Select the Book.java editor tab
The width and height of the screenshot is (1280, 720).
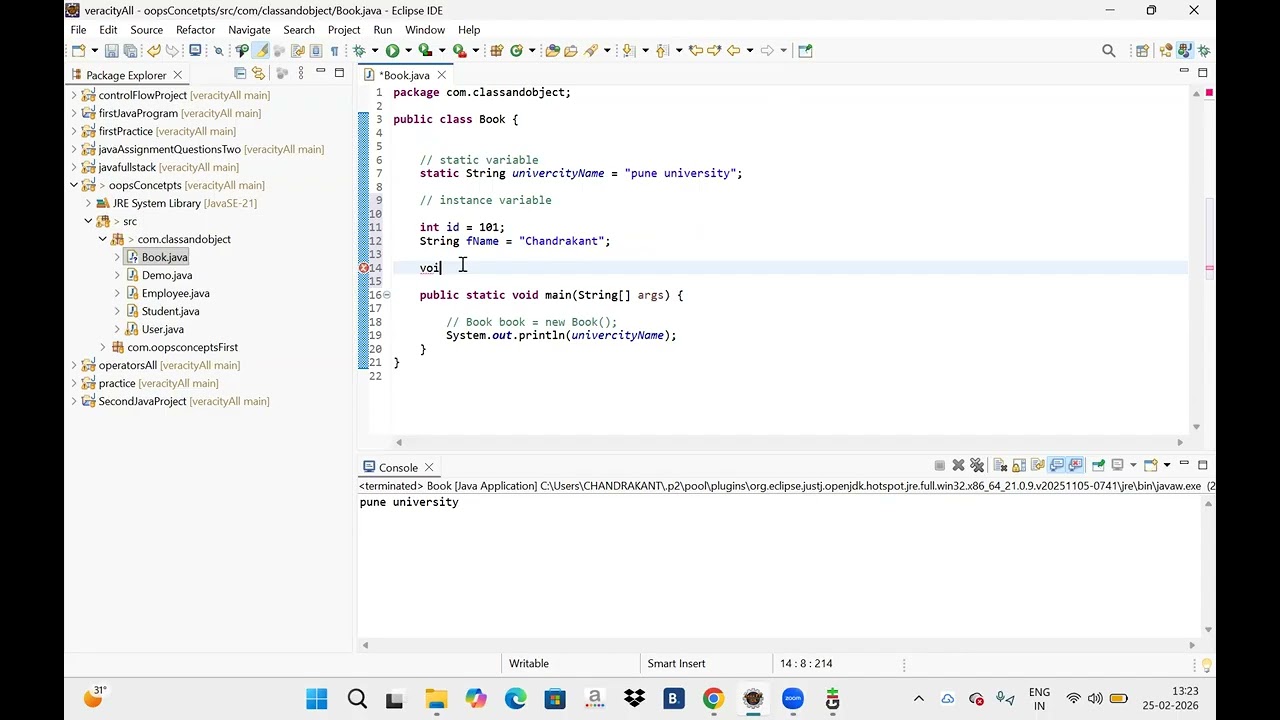[x=403, y=75]
